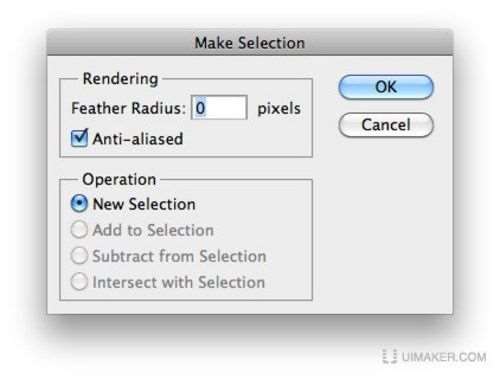Click the Intersect with Selection label text
The height and width of the screenshot is (379, 500).
pos(179,282)
